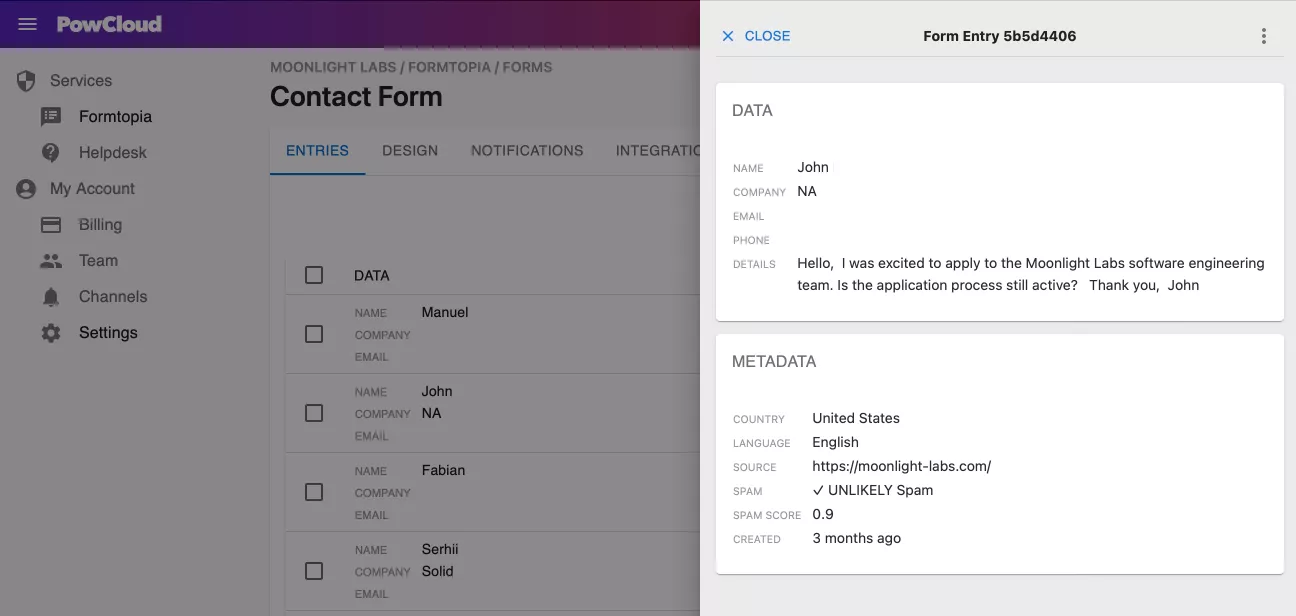The image size is (1296, 616).
Task: Switch to the DESIGN tab
Action: click(x=410, y=150)
